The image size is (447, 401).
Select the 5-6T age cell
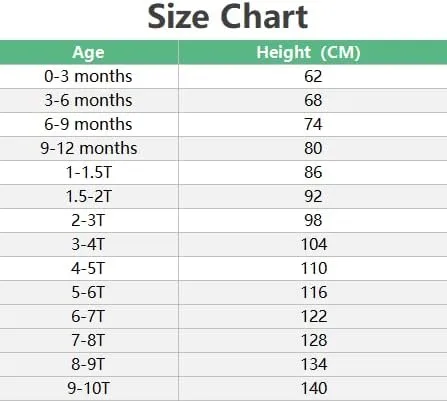[x=88, y=292]
